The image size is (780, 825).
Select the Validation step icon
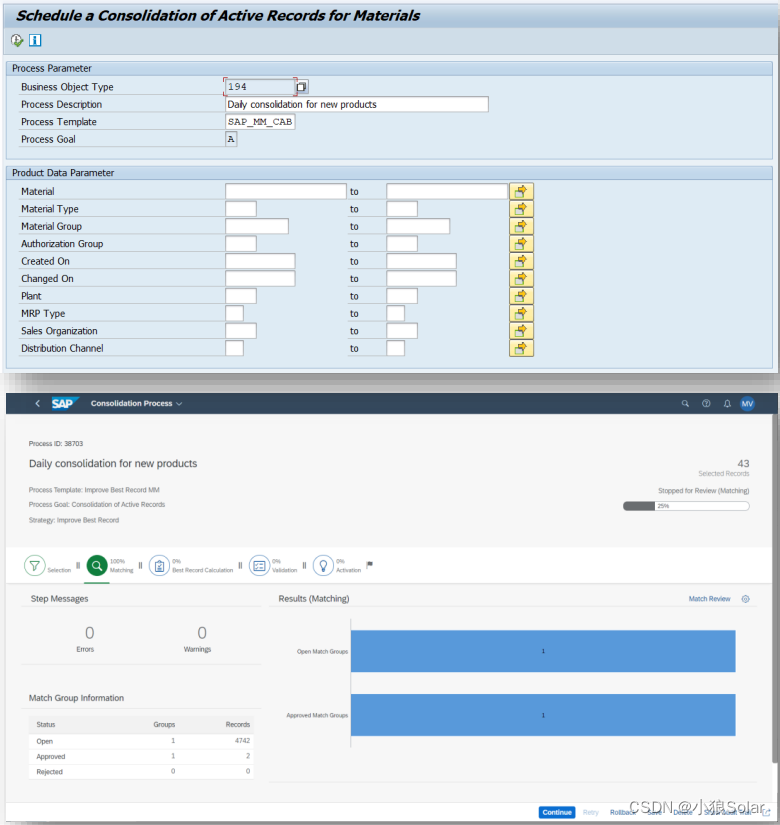click(x=259, y=566)
